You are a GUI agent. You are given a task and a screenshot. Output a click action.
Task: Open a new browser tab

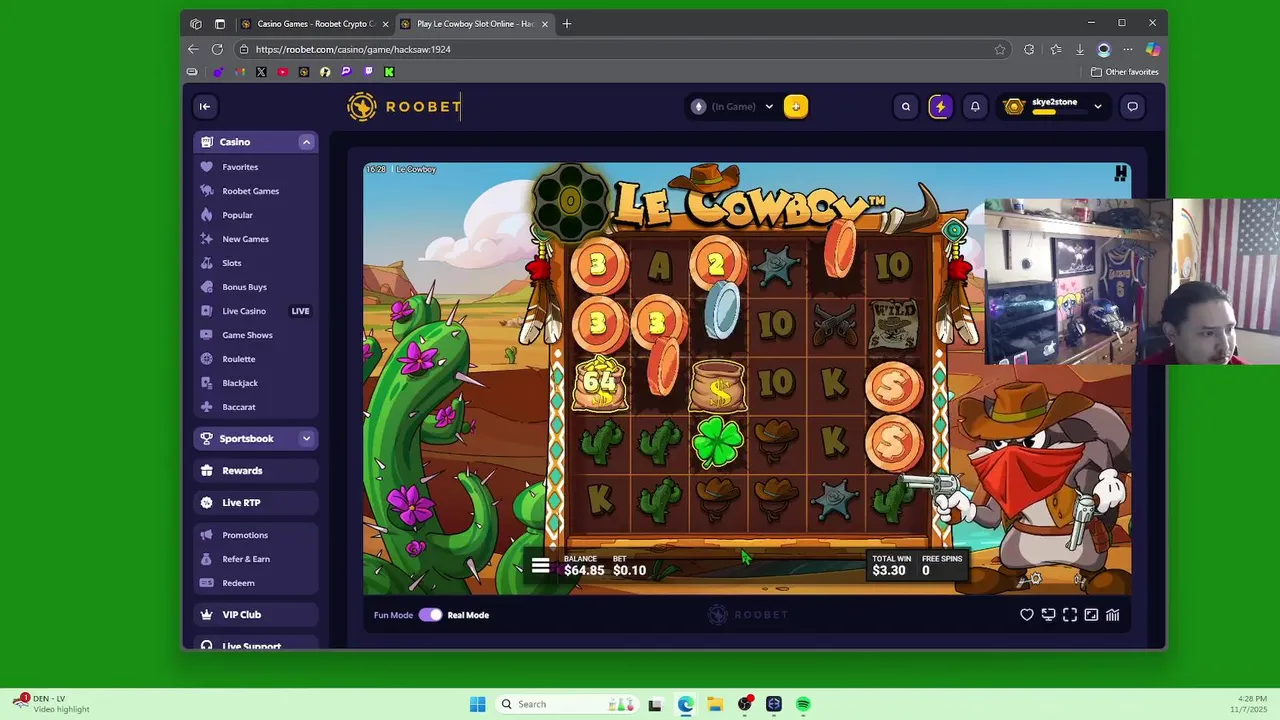[x=567, y=24]
